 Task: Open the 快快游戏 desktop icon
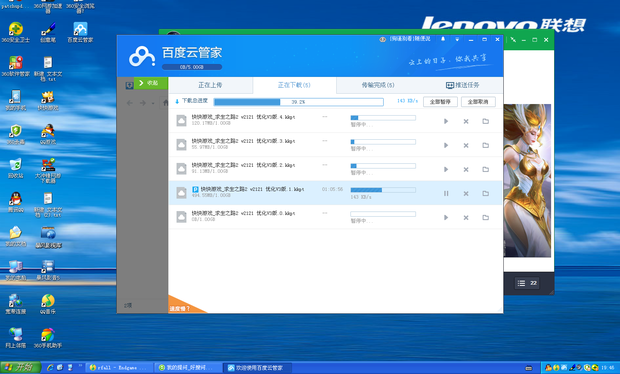pyautogui.click(x=48, y=100)
